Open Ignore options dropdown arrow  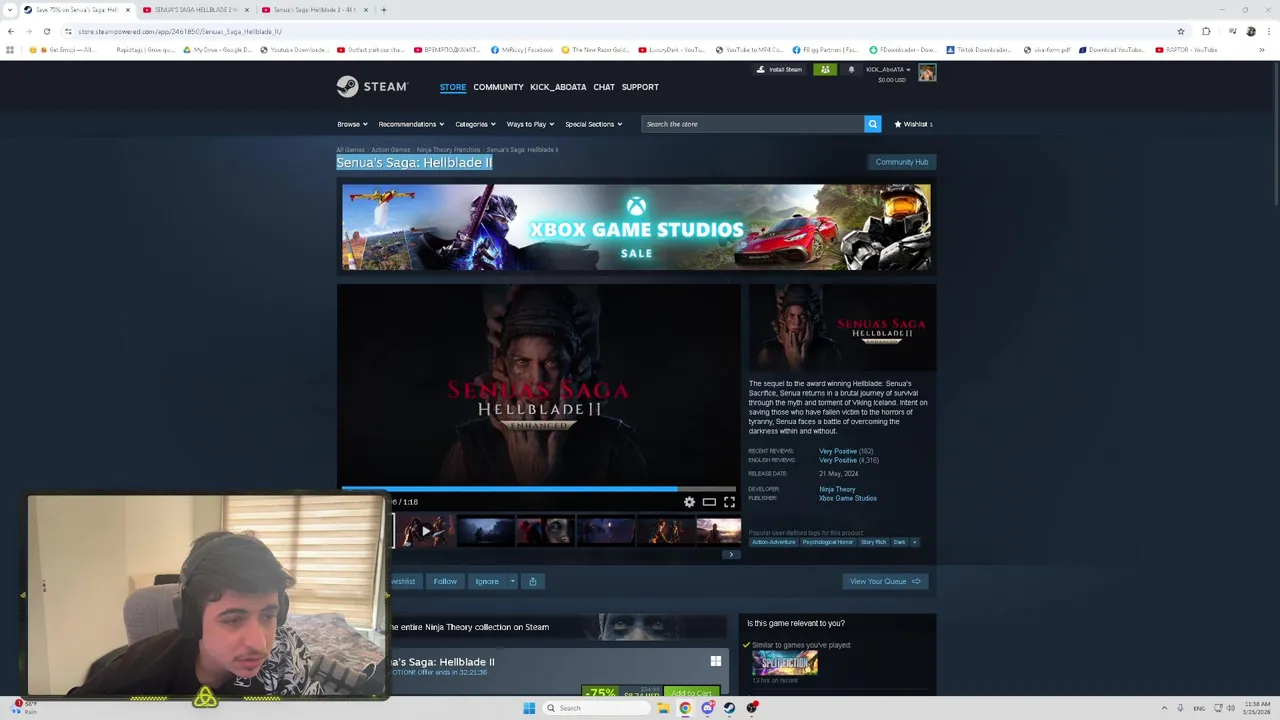tap(512, 581)
